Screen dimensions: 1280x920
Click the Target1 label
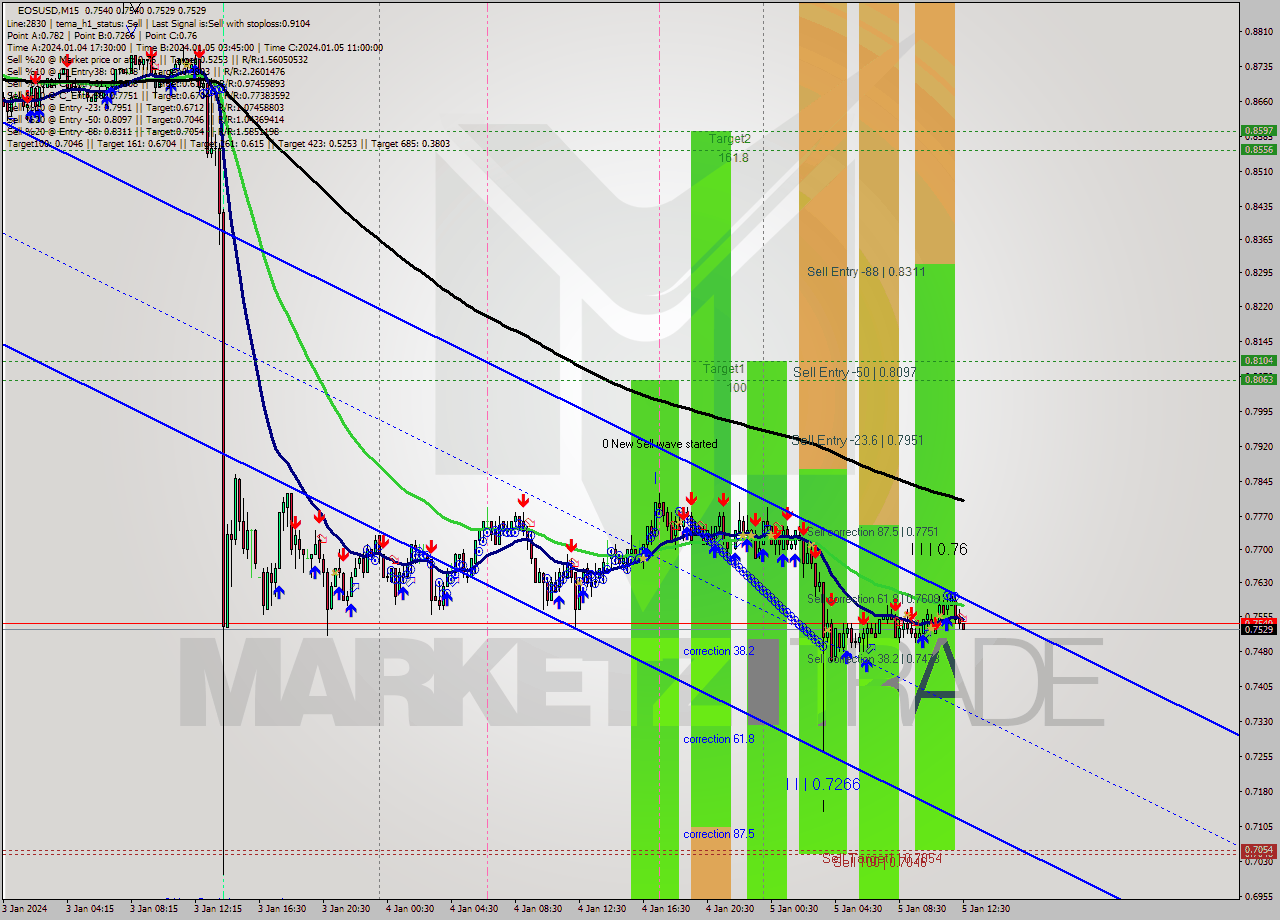click(723, 369)
